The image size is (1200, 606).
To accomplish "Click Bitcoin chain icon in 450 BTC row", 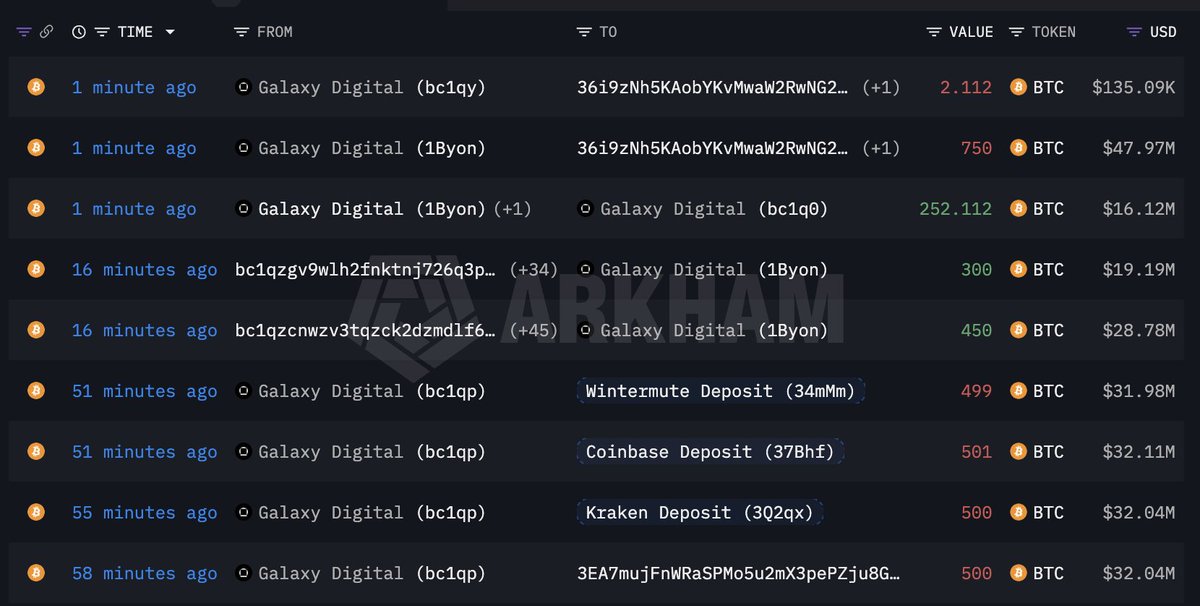I will (x=36, y=330).
